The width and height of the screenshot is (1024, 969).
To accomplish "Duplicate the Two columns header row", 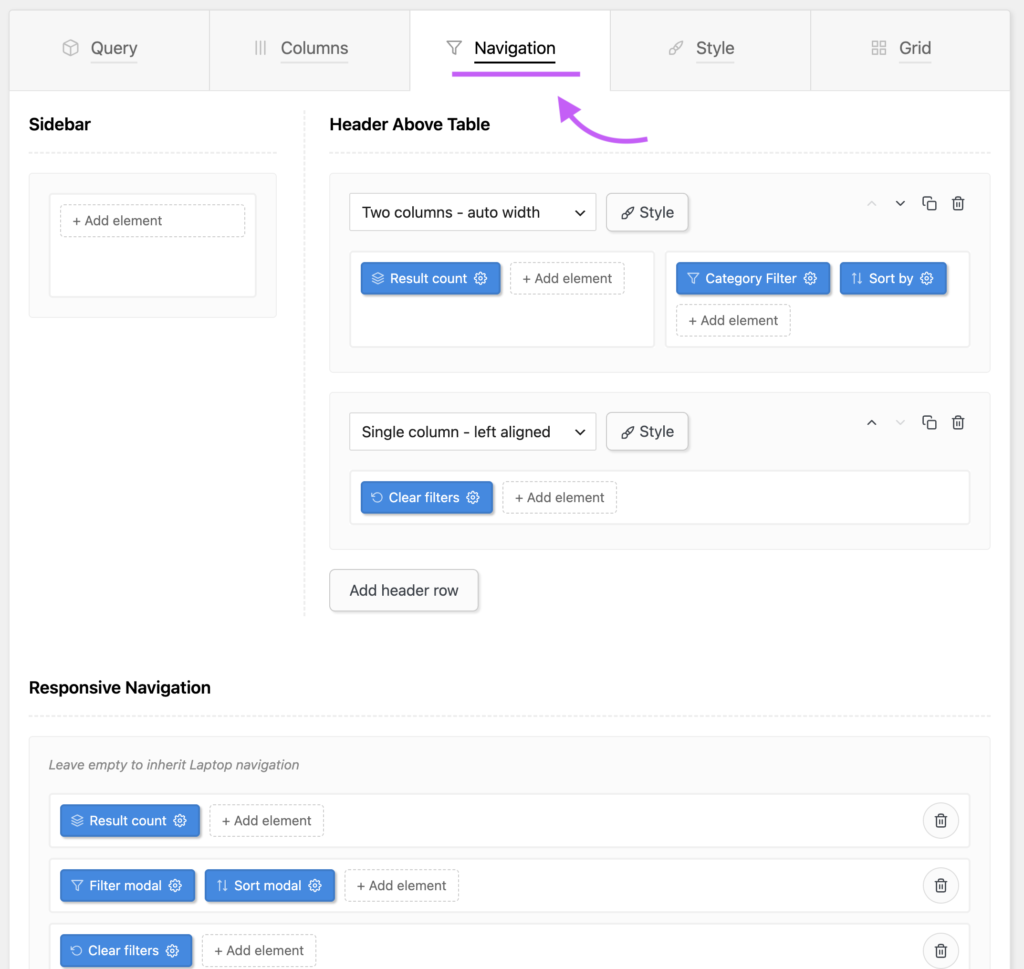I will (x=929, y=204).
